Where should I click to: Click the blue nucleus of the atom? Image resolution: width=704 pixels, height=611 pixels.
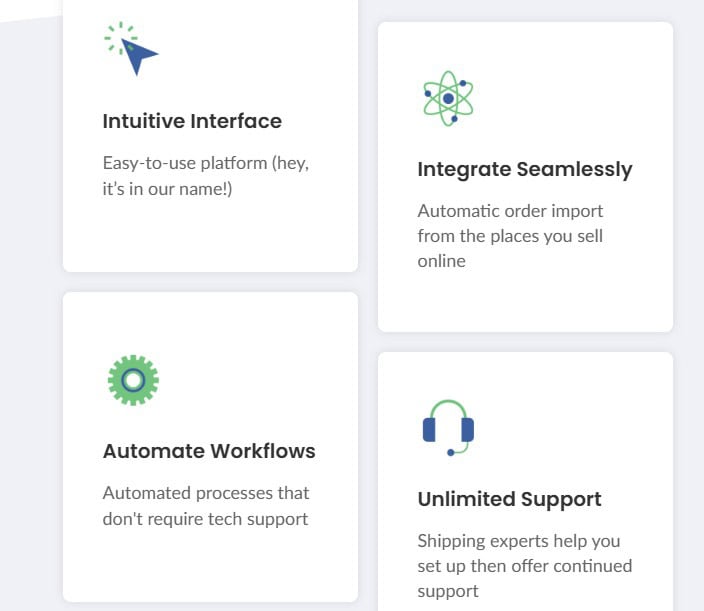click(x=448, y=99)
